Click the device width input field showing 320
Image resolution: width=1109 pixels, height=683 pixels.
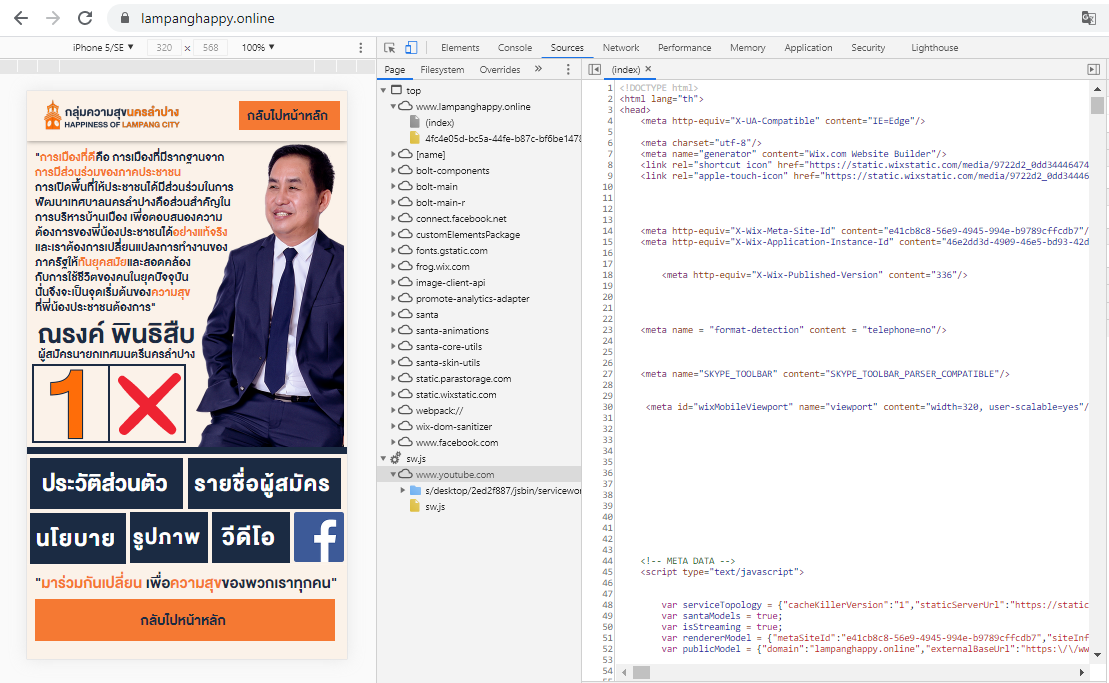[164, 48]
